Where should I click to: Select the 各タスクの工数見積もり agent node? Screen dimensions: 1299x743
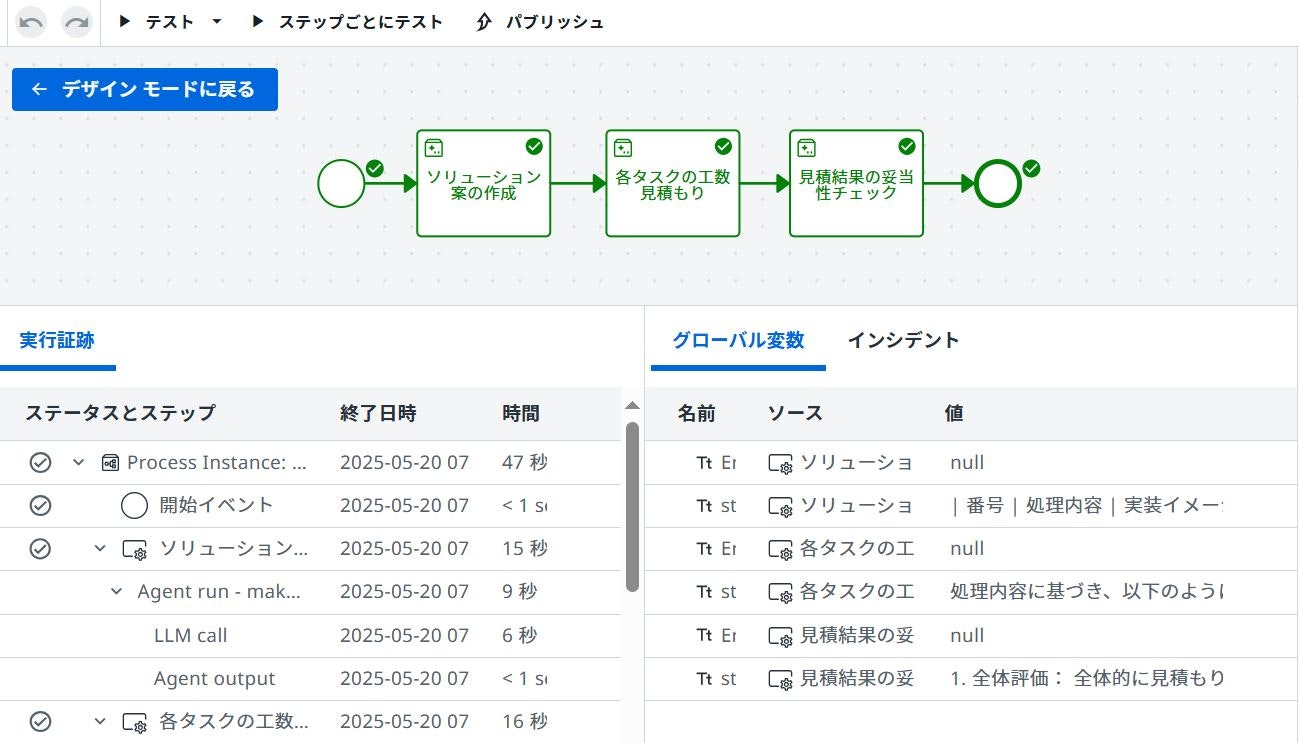coord(672,184)
